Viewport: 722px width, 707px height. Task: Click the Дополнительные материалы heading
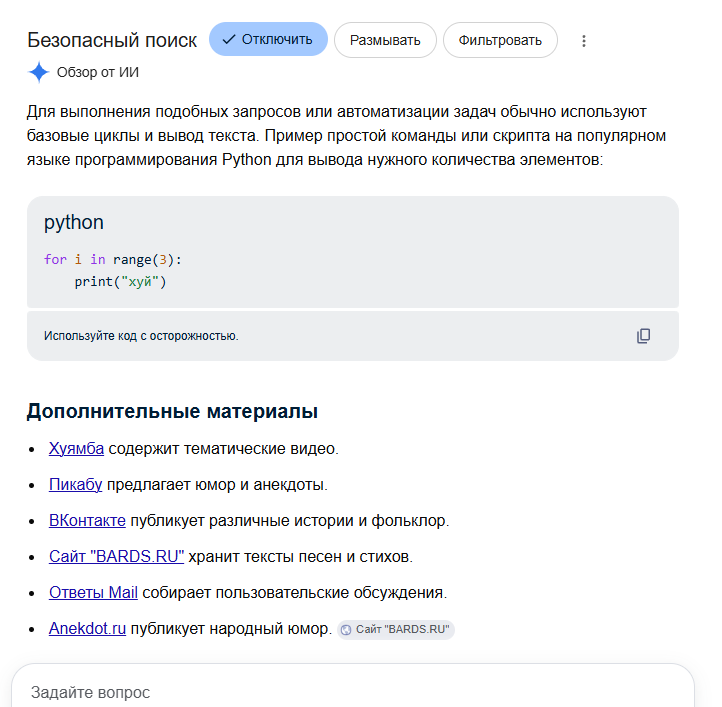[172, 411]
